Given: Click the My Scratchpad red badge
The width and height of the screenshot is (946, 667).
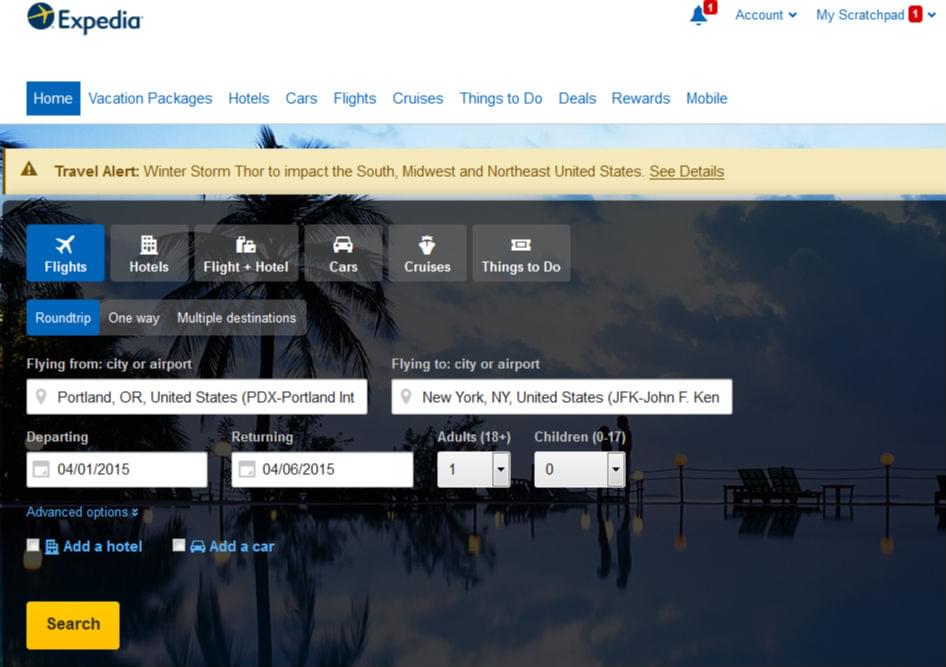Looking at the screenshot, I should click(915, 14).
